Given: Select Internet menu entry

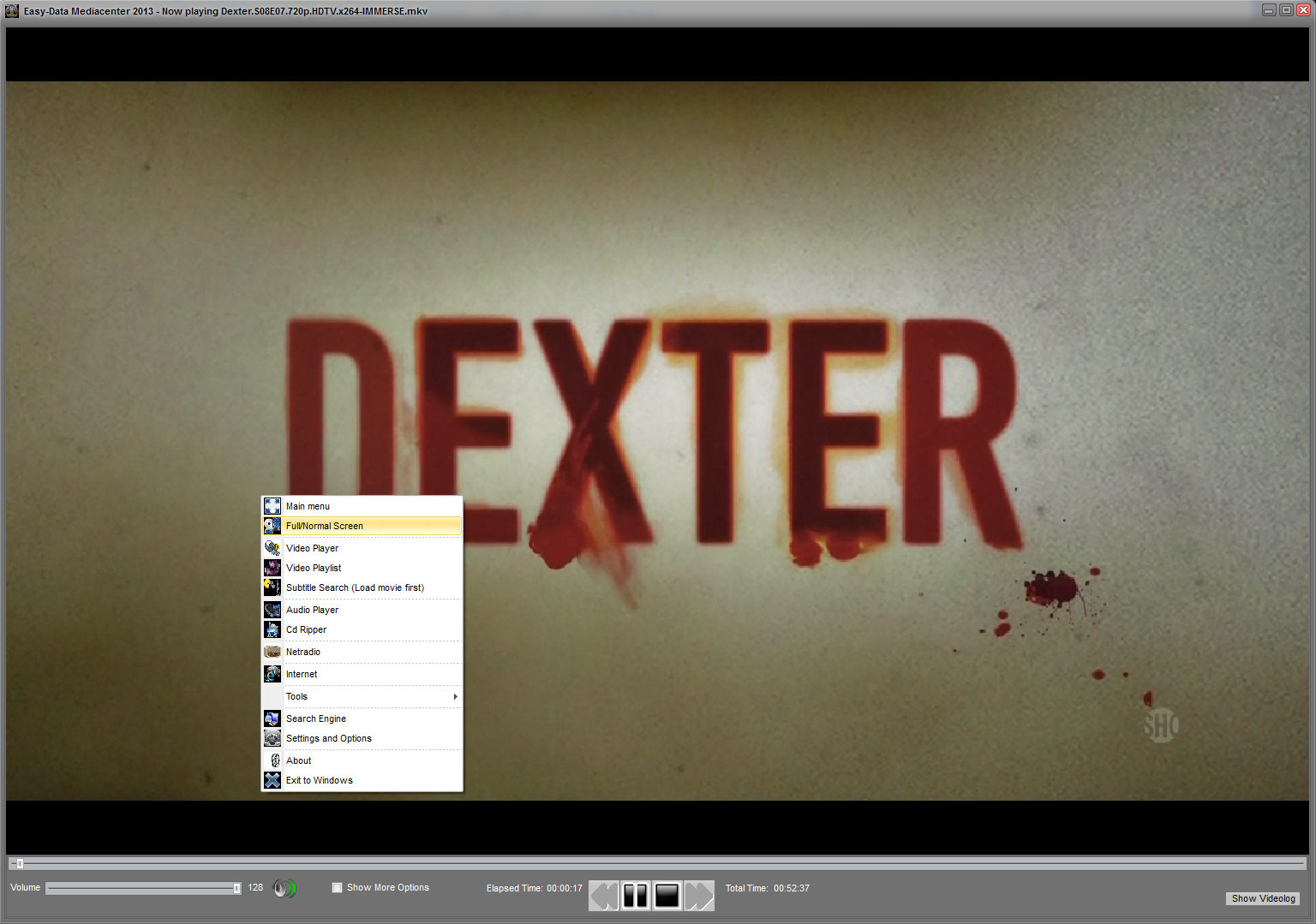Looking at the screenshot, I should pos(362,674).
